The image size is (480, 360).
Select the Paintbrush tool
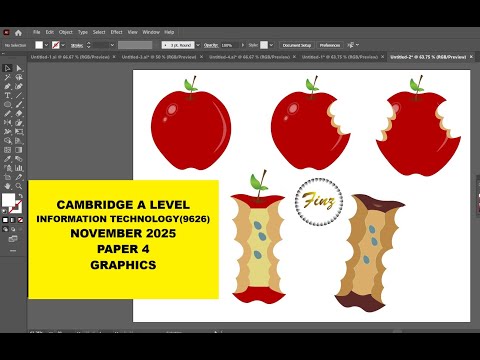(19, 104)
